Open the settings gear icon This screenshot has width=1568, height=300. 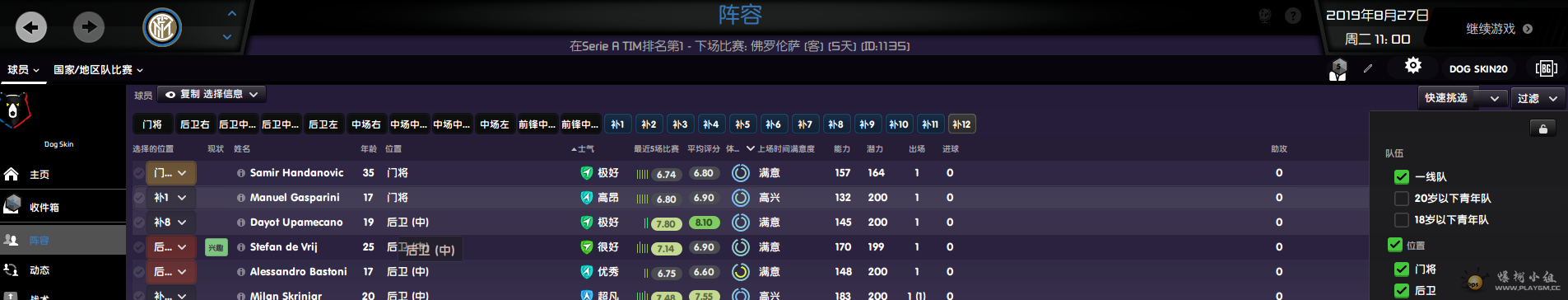pos(1413,66)
